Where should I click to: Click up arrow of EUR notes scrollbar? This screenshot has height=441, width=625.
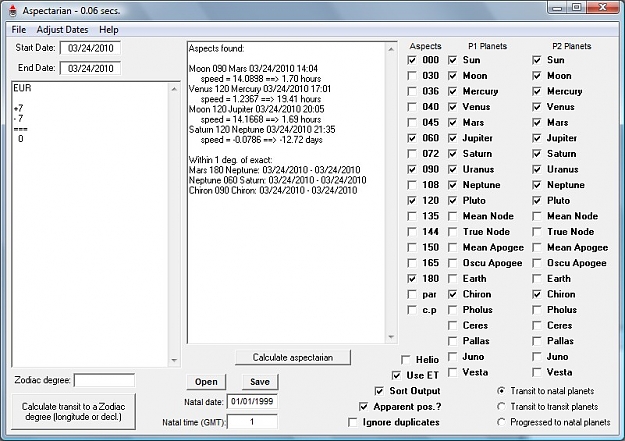click(174, 89)
